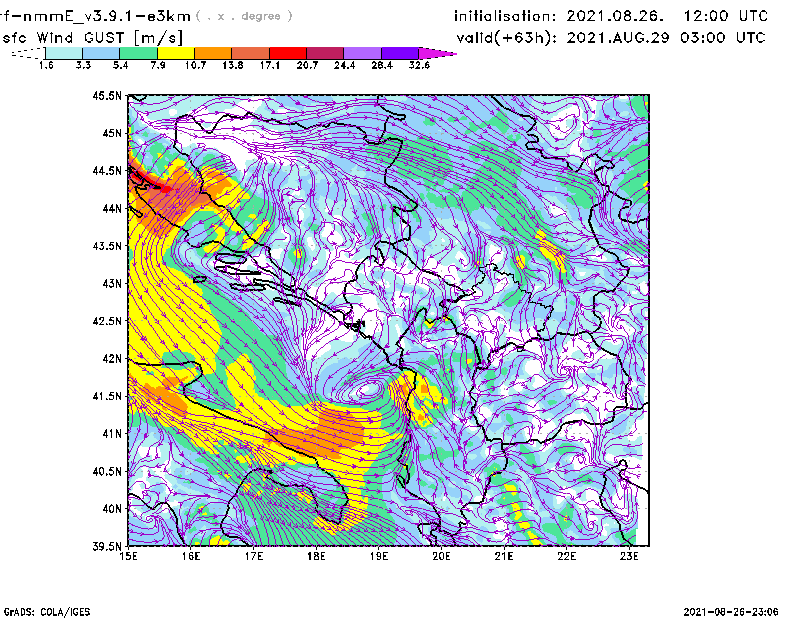Click the bright red legend swatch

pos(288,53)
